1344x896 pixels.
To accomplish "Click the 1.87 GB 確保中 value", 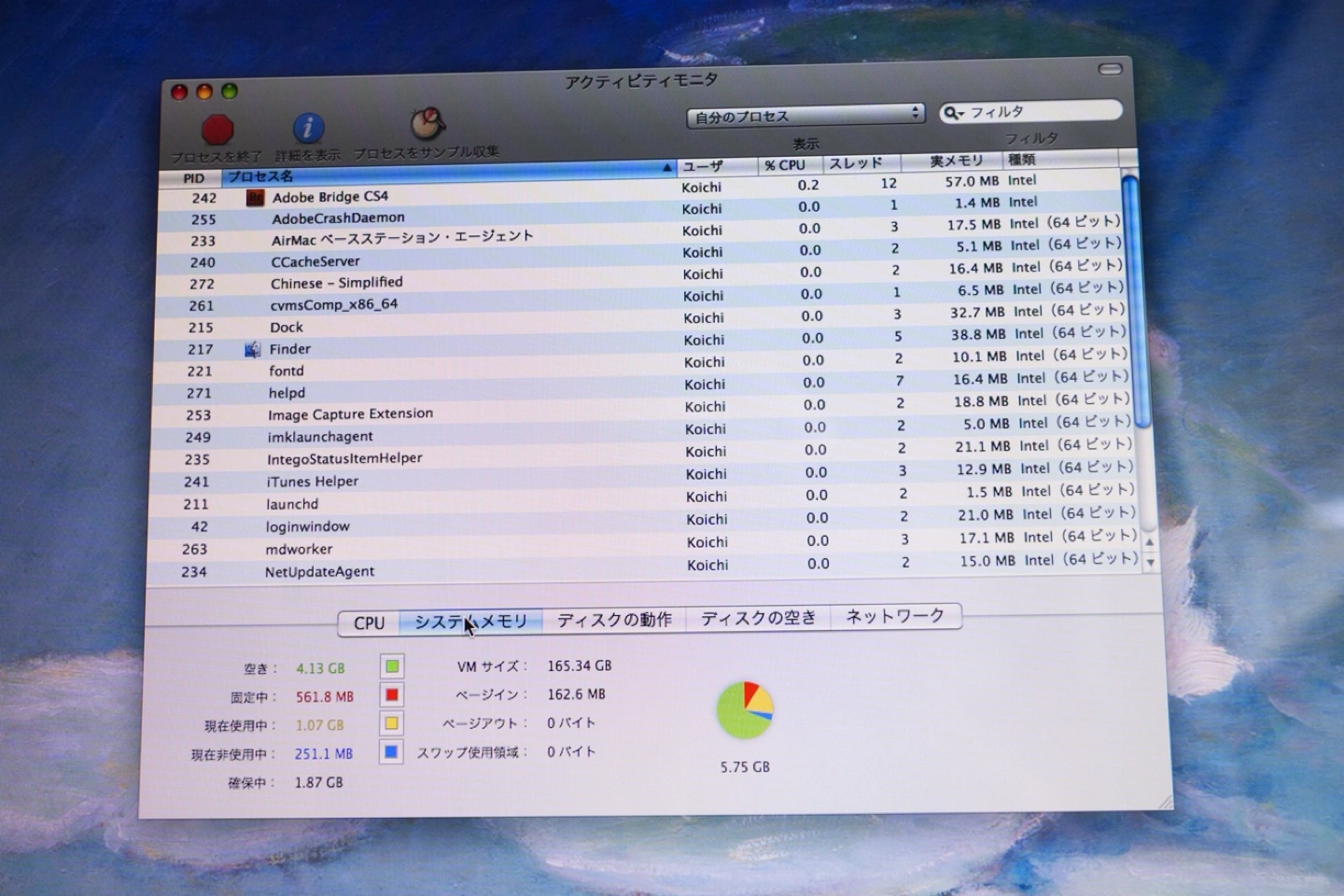I will pos(318,782).
